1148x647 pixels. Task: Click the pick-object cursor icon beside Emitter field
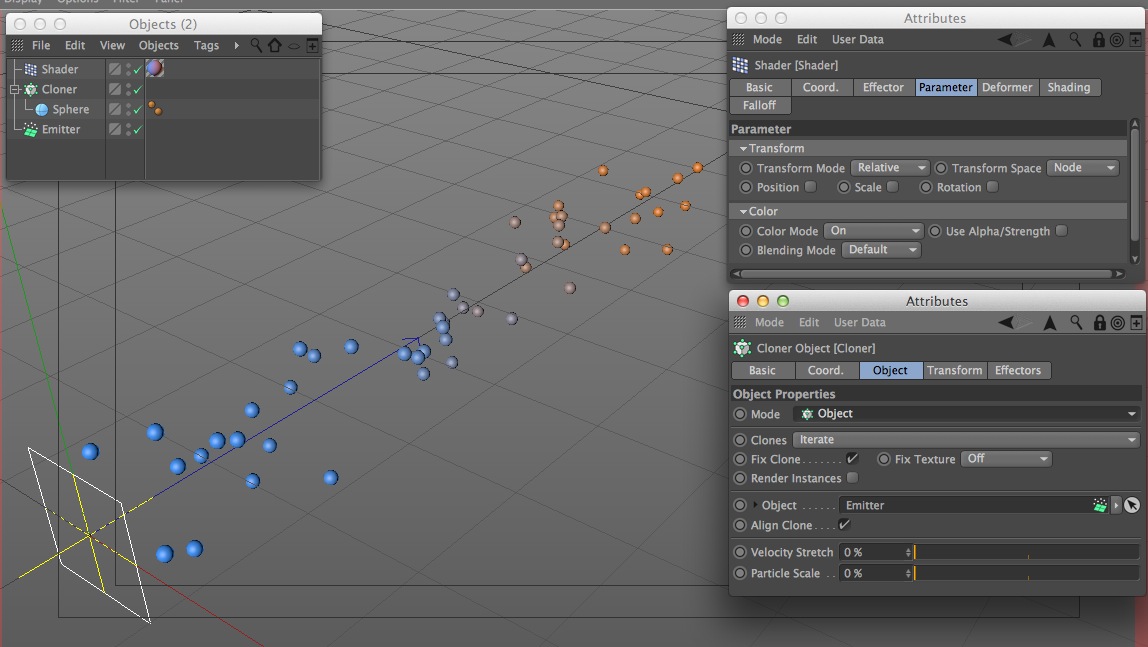[x=1132, y=505]
